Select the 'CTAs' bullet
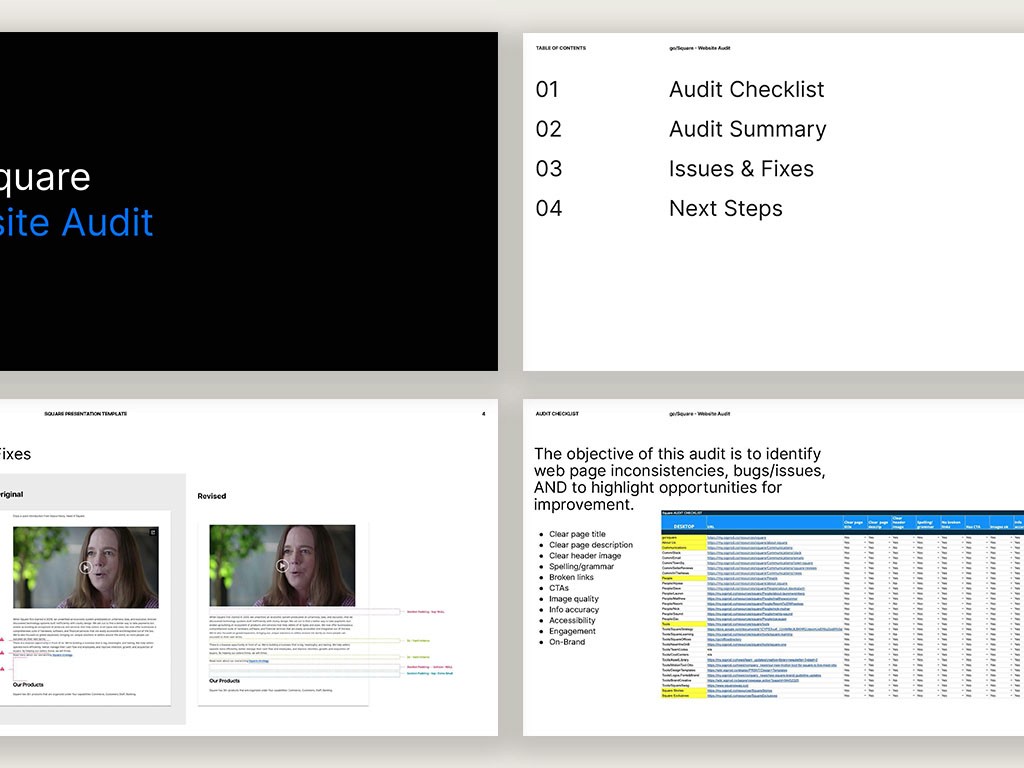The height and width of the screenshot is (768, 1024). pyautogui.click(x=559, y=588)
